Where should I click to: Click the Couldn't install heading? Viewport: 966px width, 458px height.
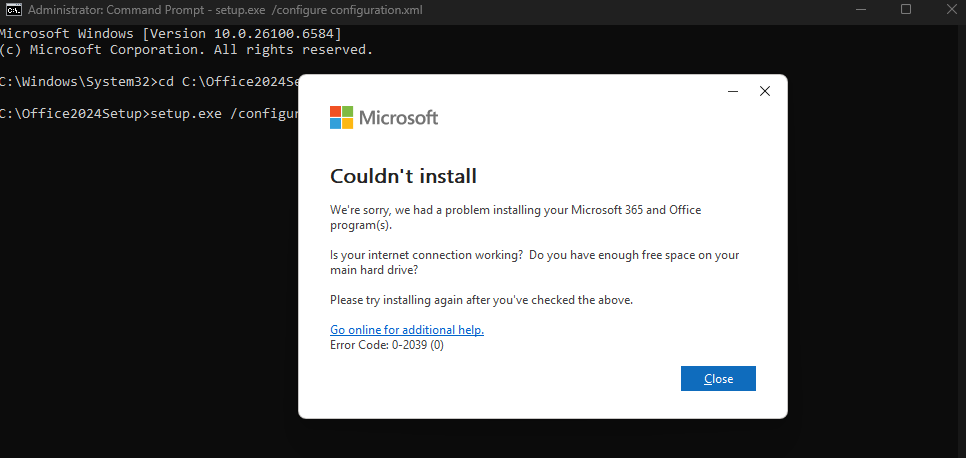click(403, 176)
